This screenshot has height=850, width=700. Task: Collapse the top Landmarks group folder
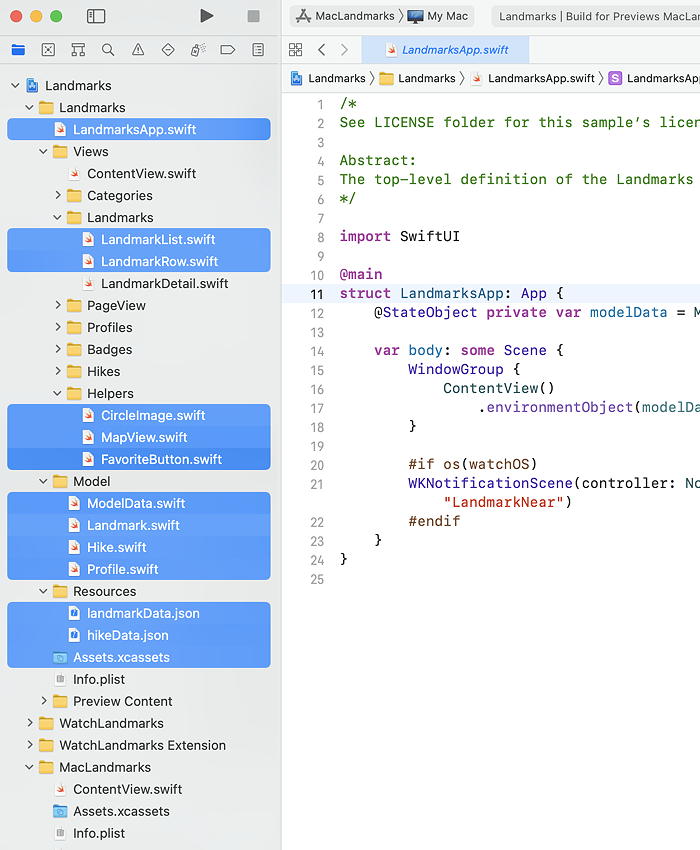tap(29, 107)
